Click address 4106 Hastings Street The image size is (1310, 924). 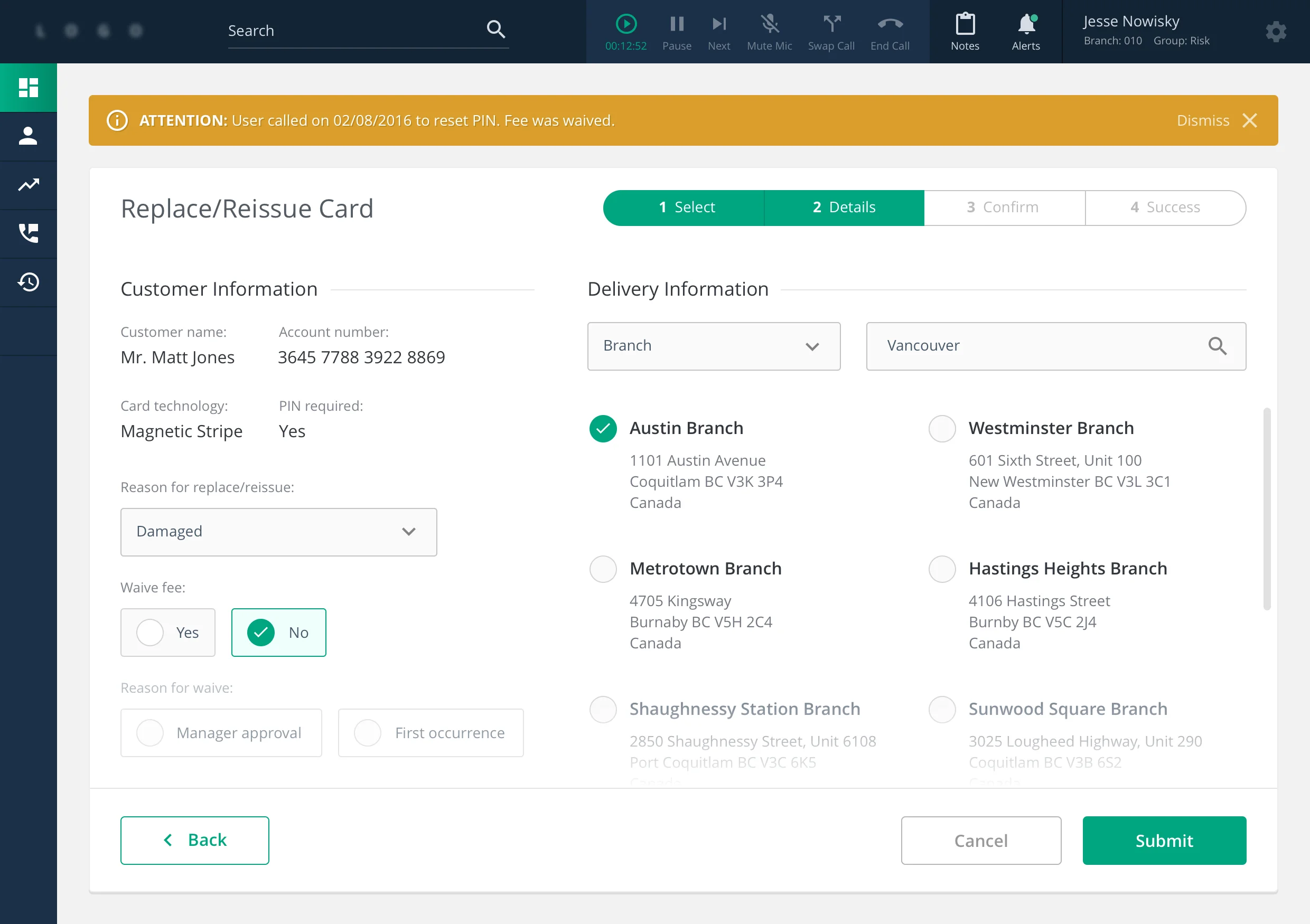[1039, 601]
